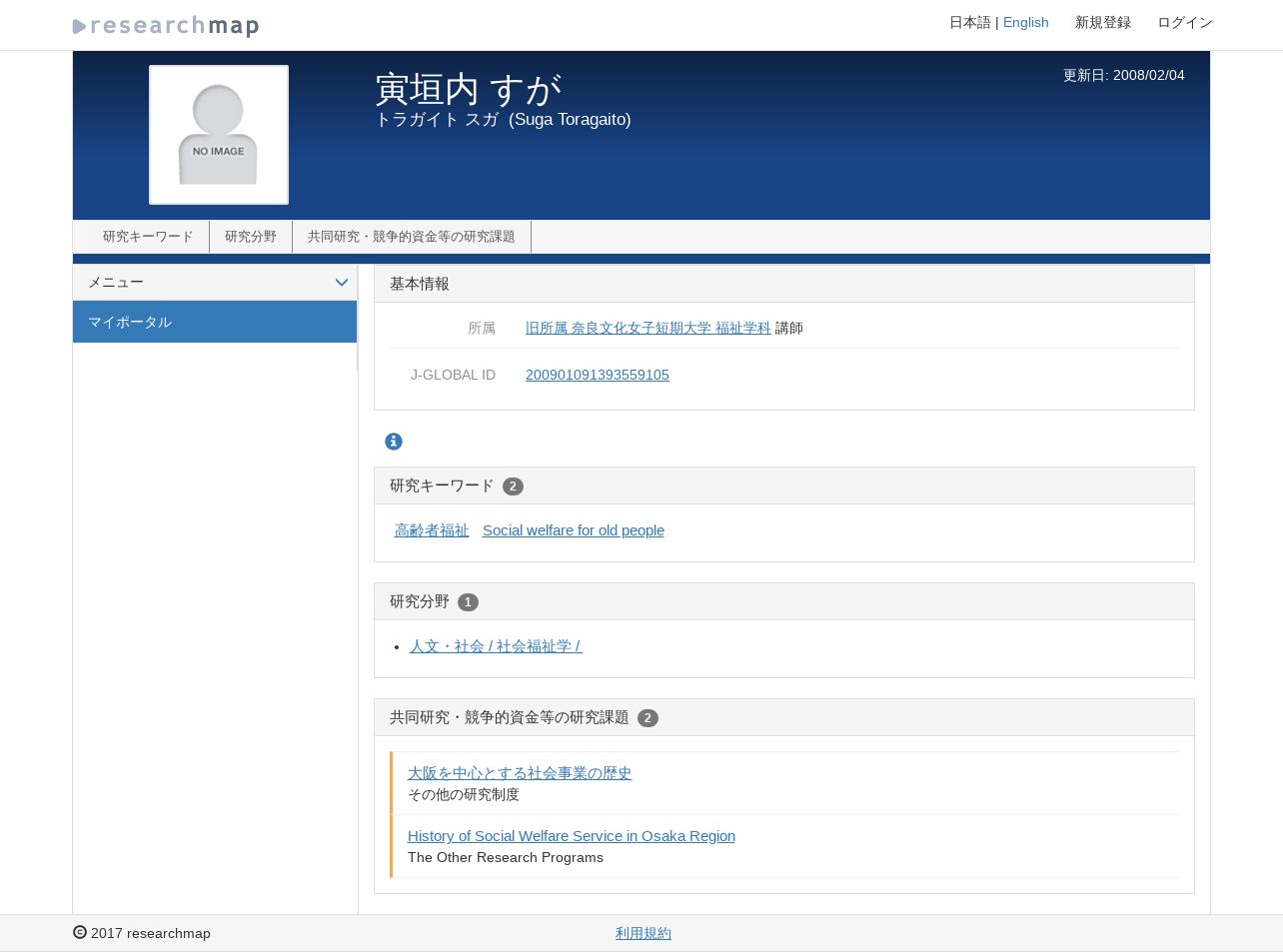Open J-GLOBAL ID 200901091393559105 link
This screenshot has width=1283, height=952.
click(x=598, y=375)
